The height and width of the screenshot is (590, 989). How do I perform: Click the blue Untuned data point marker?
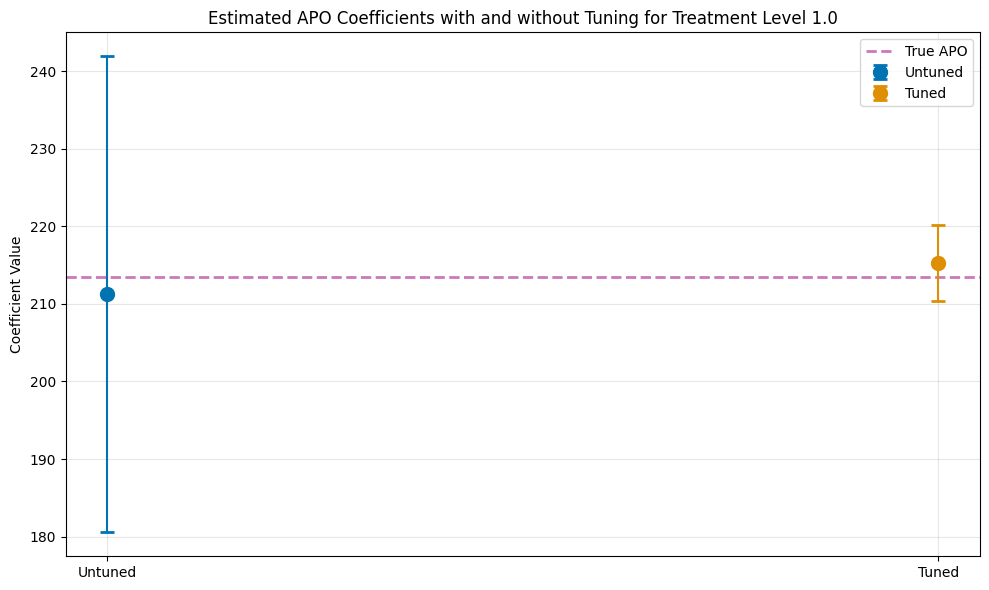coord(107,294)
